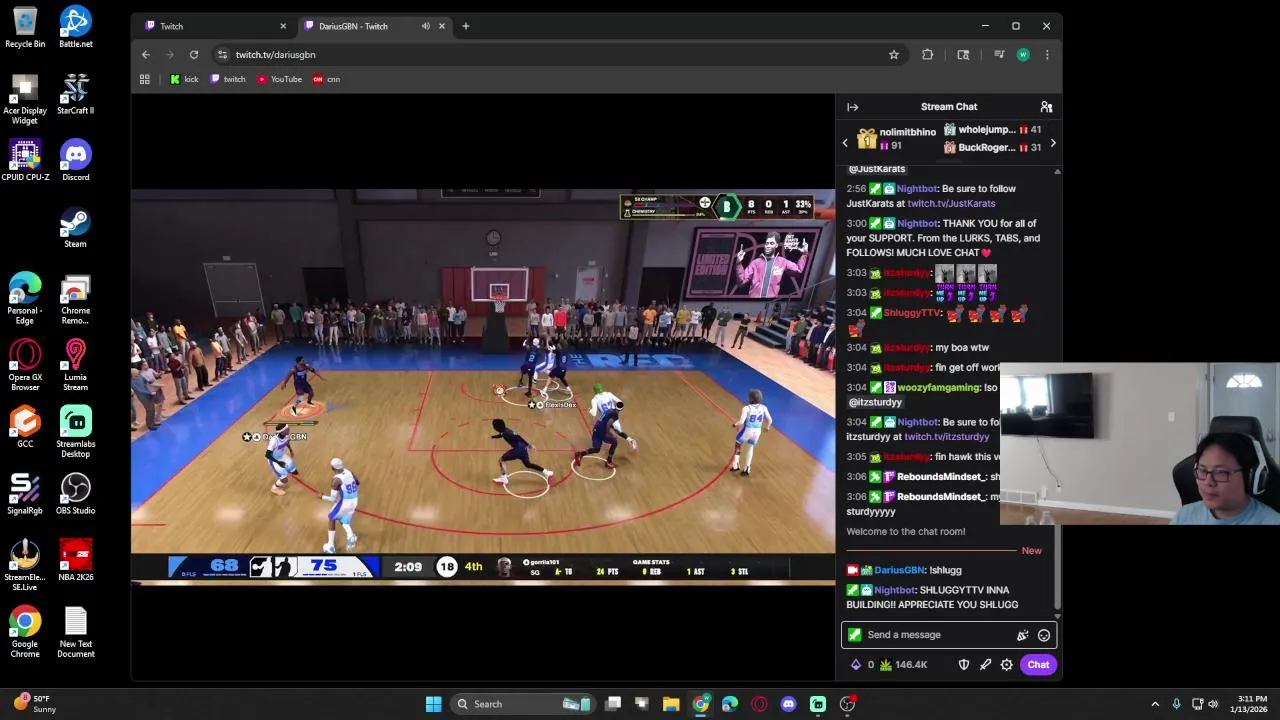Open Chrome three-dot menu

(x=1047, y=55)
